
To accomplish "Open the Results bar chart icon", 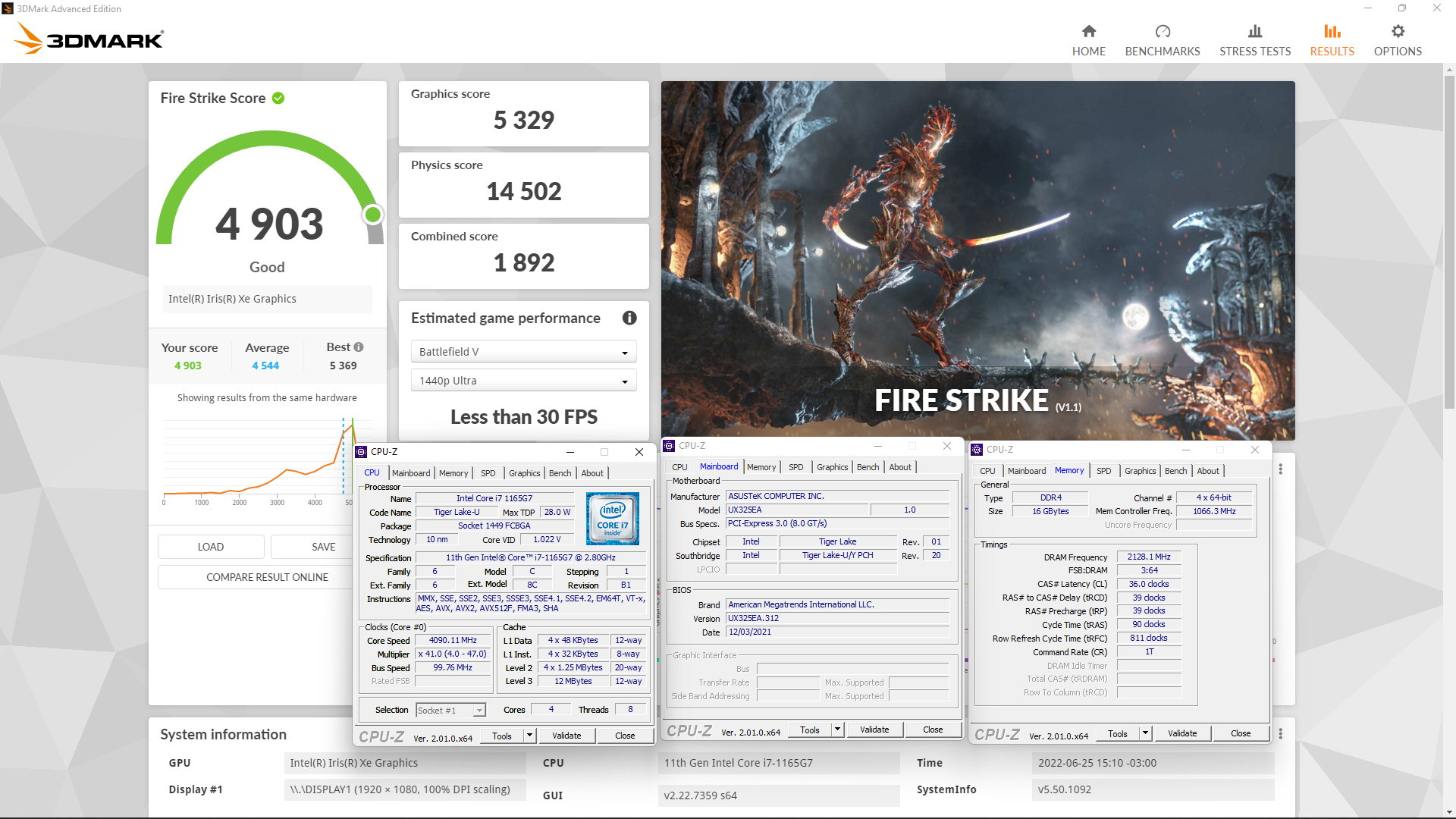I will [1332, 31].
